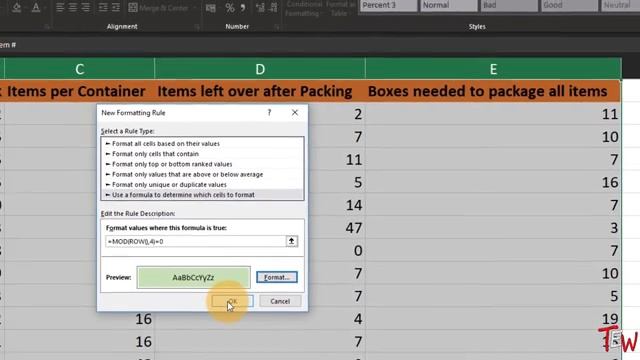This screenshot has width=640, height=360.
Task: Select column C header
Action: tap(80, 69)
